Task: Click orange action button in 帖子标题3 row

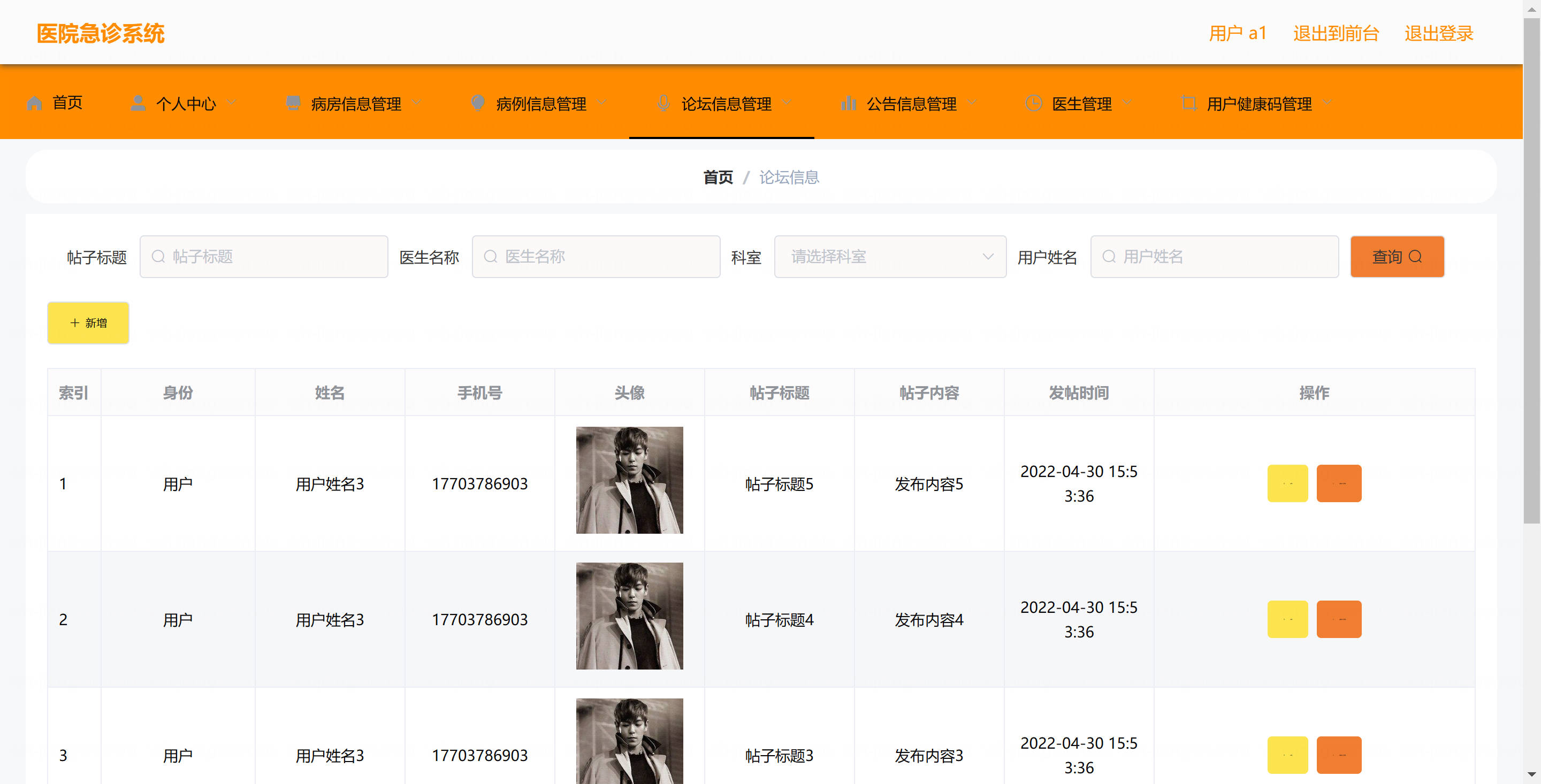Action: pyautogui.click(x=1339, y=755)
